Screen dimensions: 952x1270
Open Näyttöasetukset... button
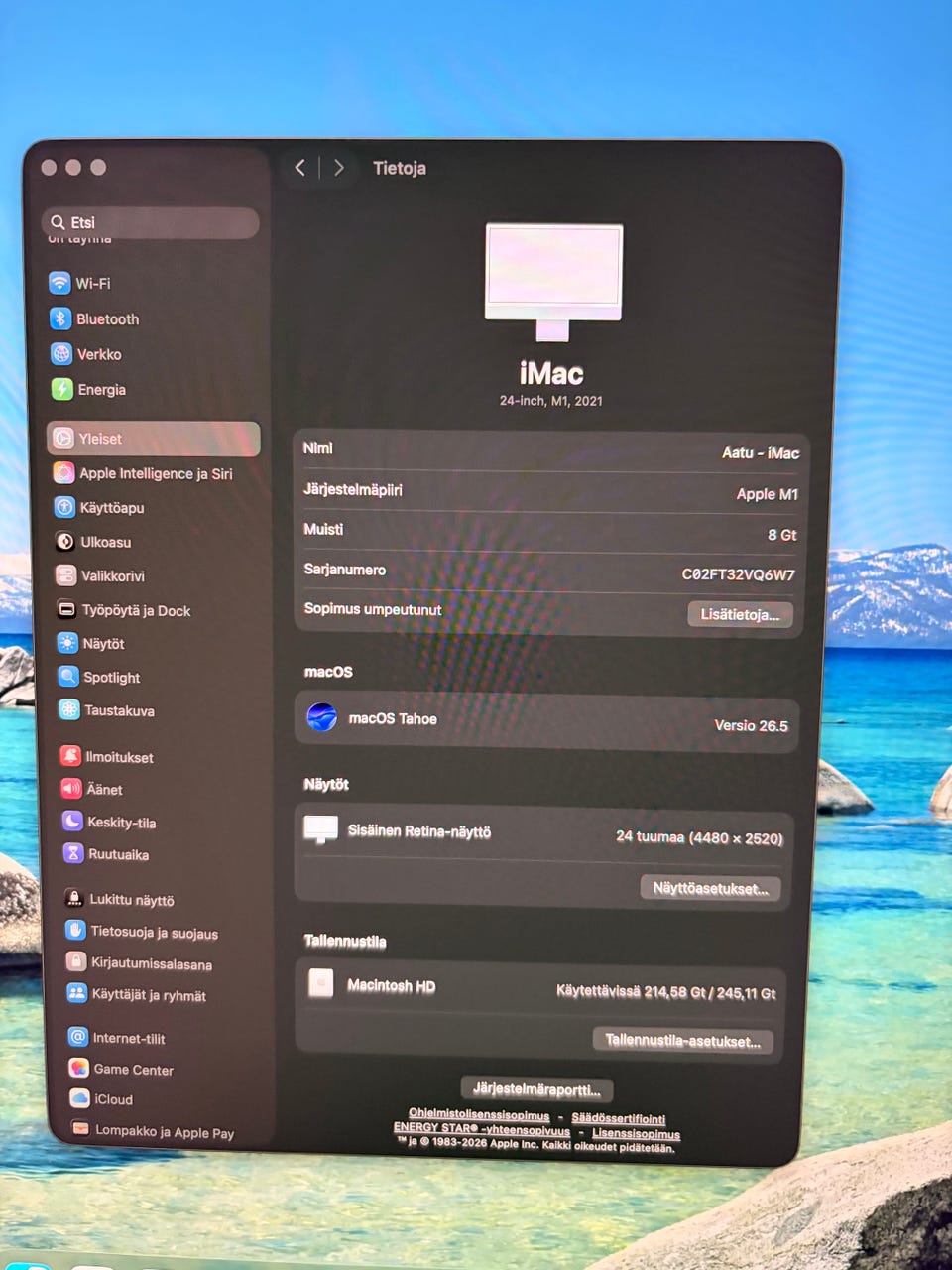(710, 888)
